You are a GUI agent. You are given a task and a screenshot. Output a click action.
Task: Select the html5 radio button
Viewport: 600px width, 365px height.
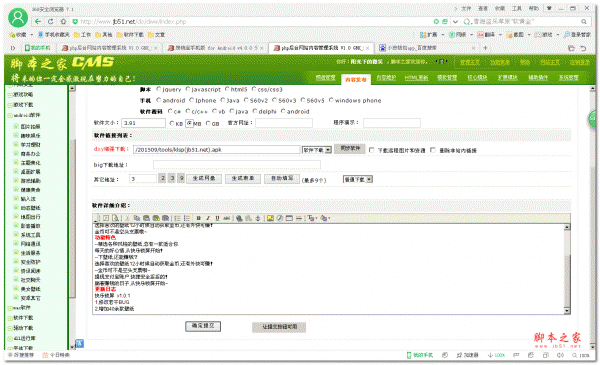pyautogui.click(x=227, y=89)
